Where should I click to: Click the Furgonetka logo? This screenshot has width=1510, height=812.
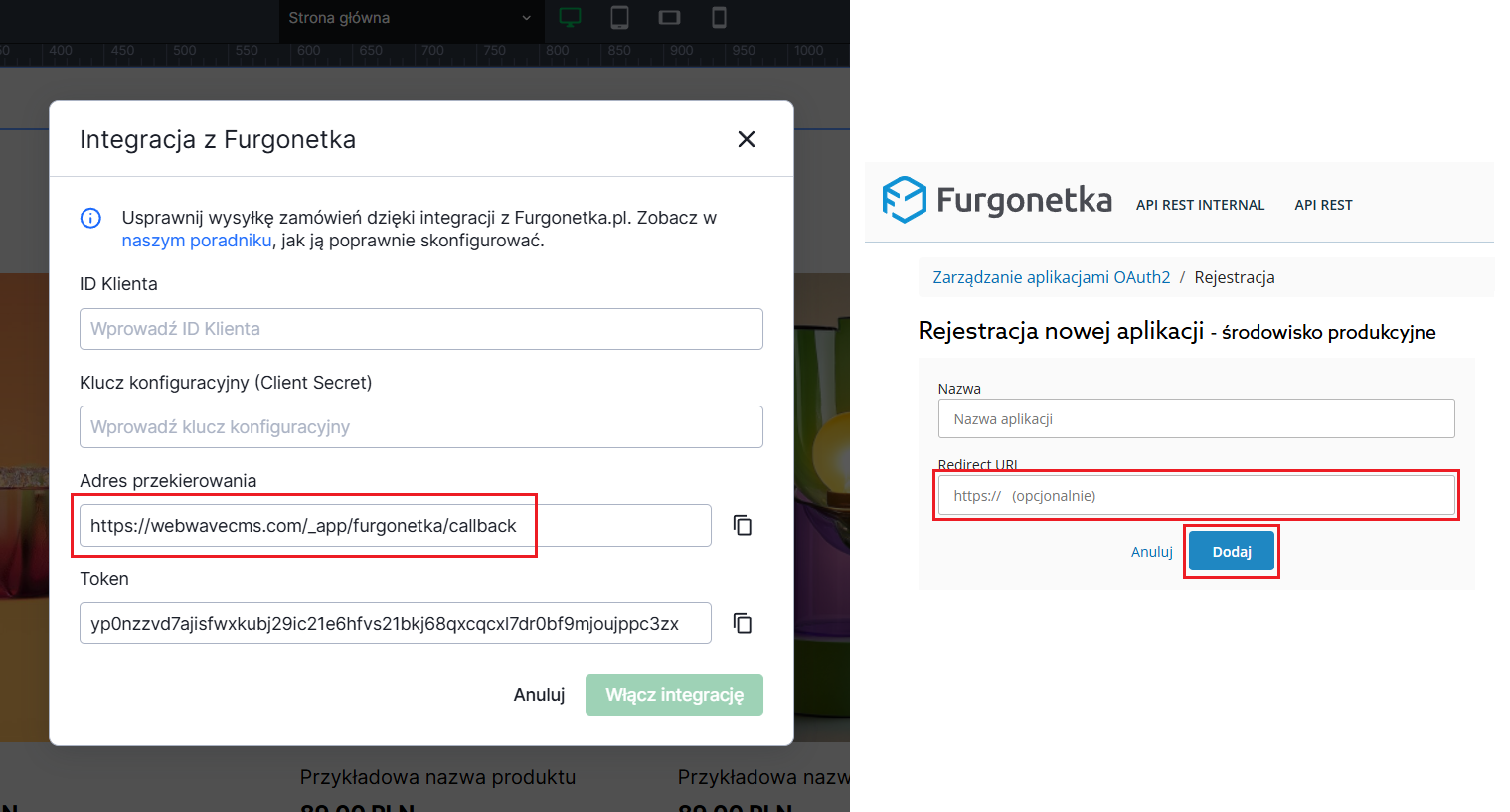click(x=997, y=200)
